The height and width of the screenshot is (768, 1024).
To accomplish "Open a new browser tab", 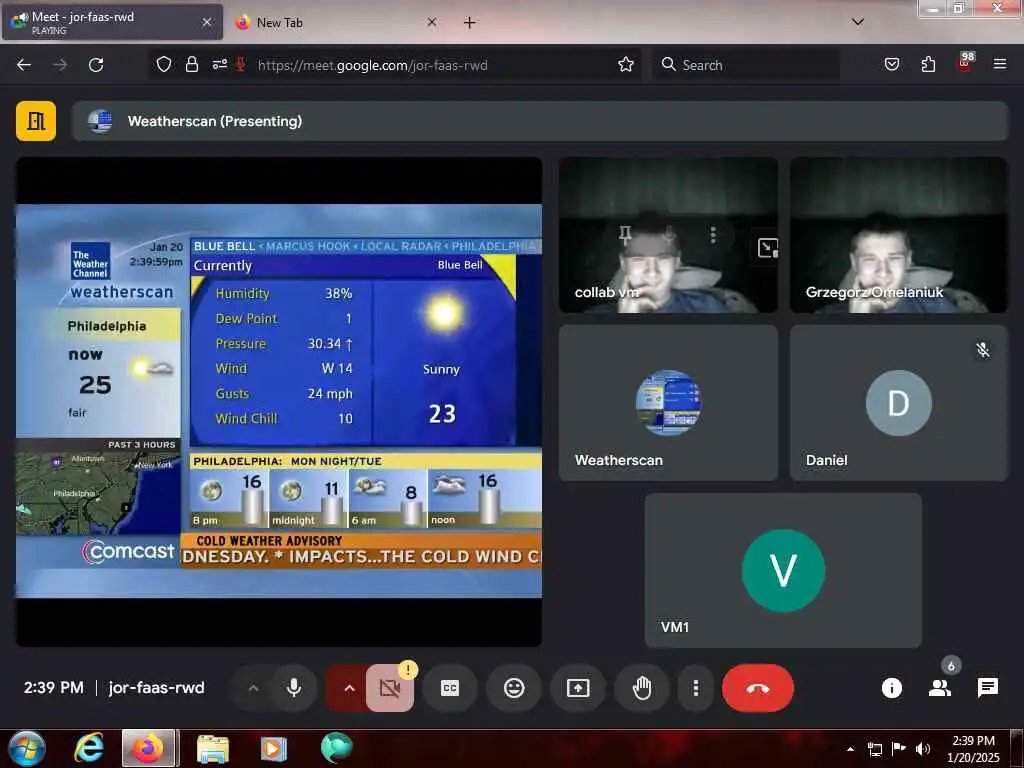I will [x=469, y=22].
